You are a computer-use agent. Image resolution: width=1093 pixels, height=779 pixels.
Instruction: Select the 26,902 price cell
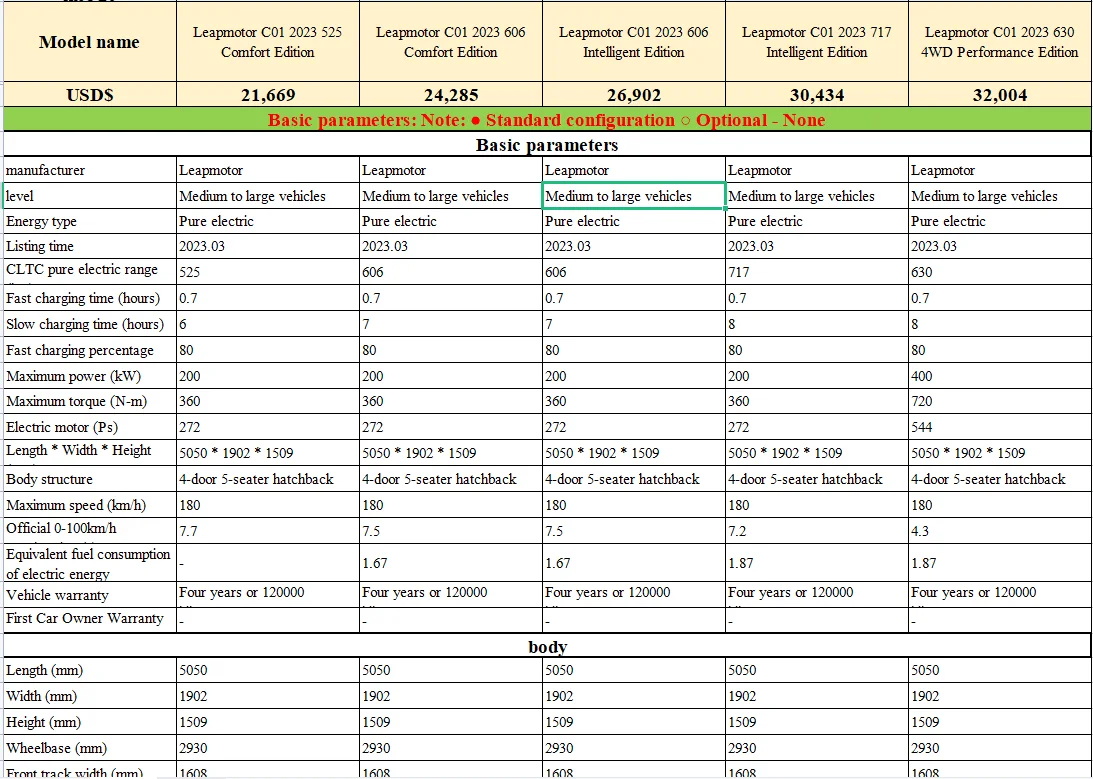(633, 95)
